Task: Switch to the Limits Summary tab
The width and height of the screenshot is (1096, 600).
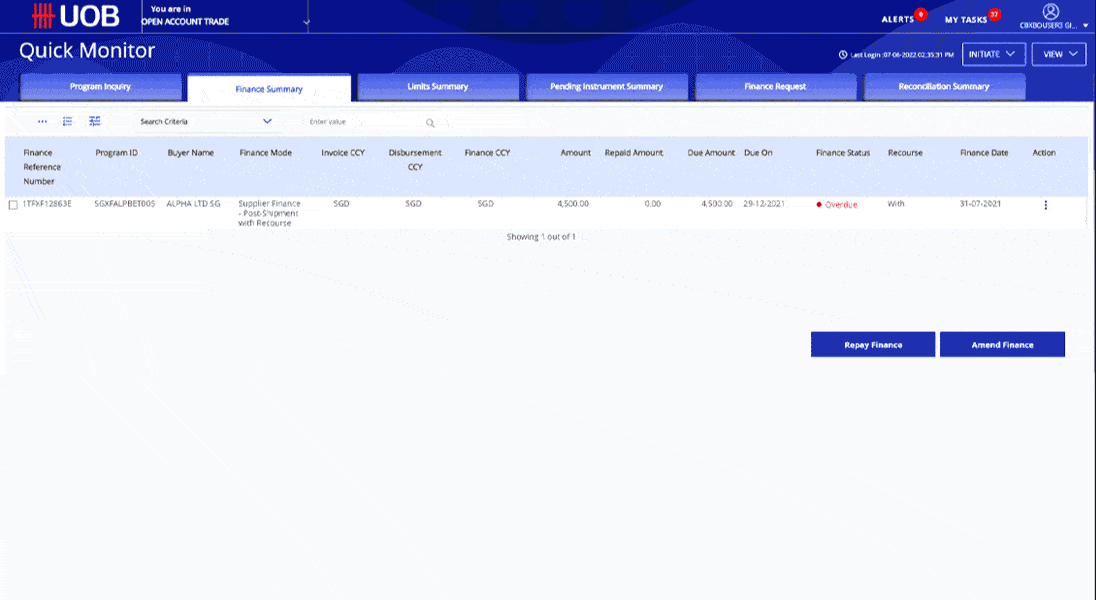Action: tap(438, 87)
